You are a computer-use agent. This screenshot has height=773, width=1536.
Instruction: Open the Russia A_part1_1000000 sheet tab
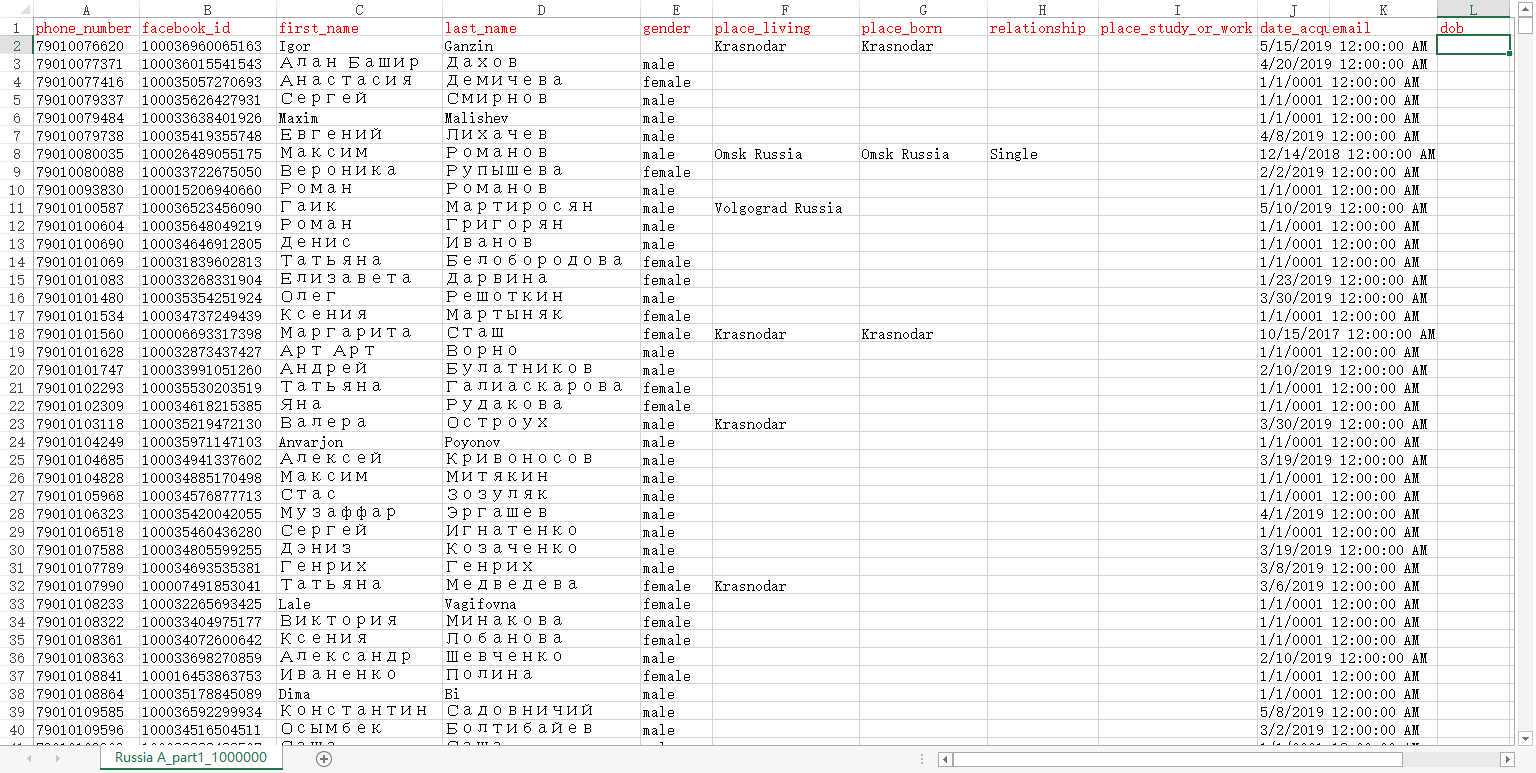tap(190, 758)
